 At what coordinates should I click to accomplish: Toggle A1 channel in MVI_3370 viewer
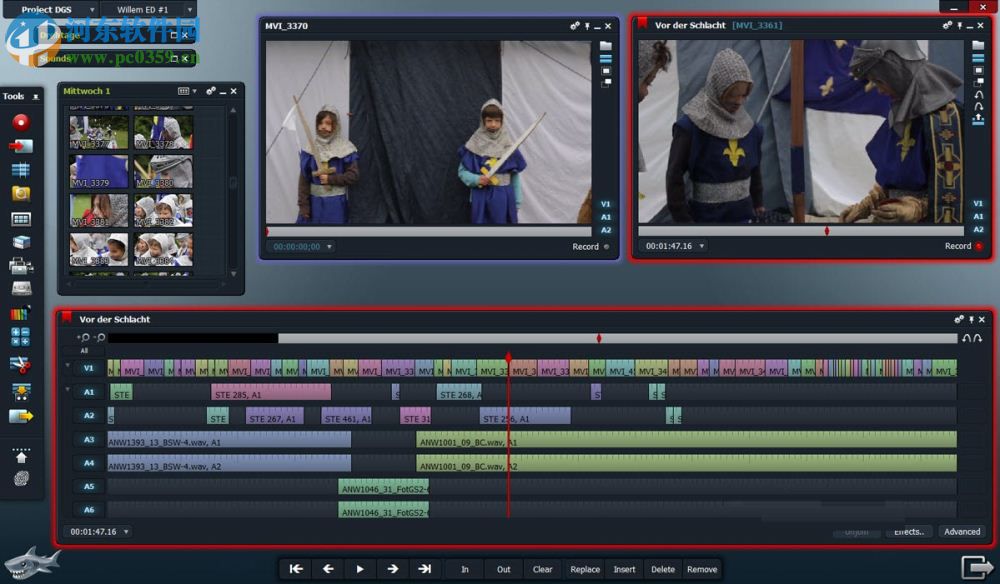pyautogui.click(x=606, y=217)
